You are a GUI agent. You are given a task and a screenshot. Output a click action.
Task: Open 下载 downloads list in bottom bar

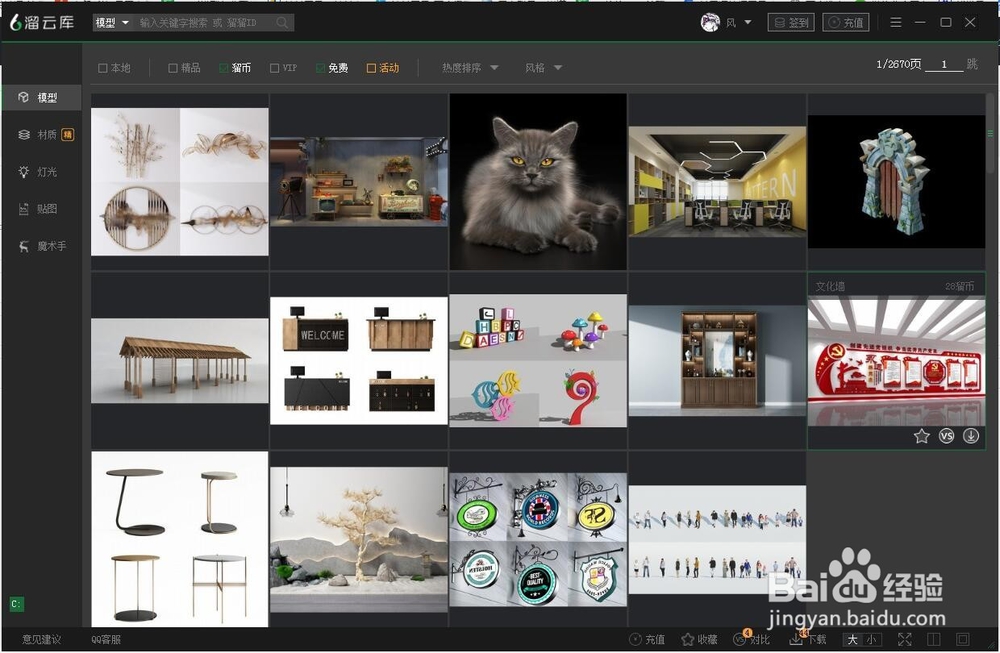(x=808, y=639)
